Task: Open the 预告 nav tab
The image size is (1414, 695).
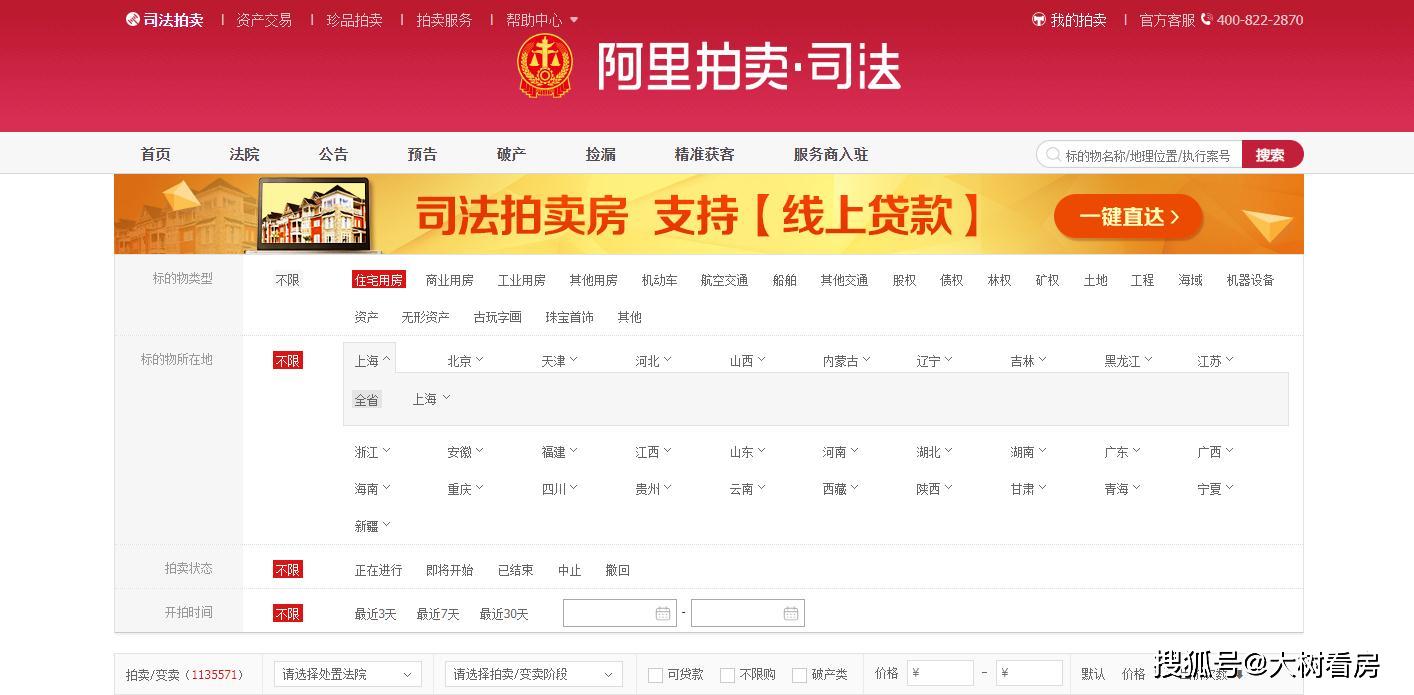Action: click(x=422, y=154)
